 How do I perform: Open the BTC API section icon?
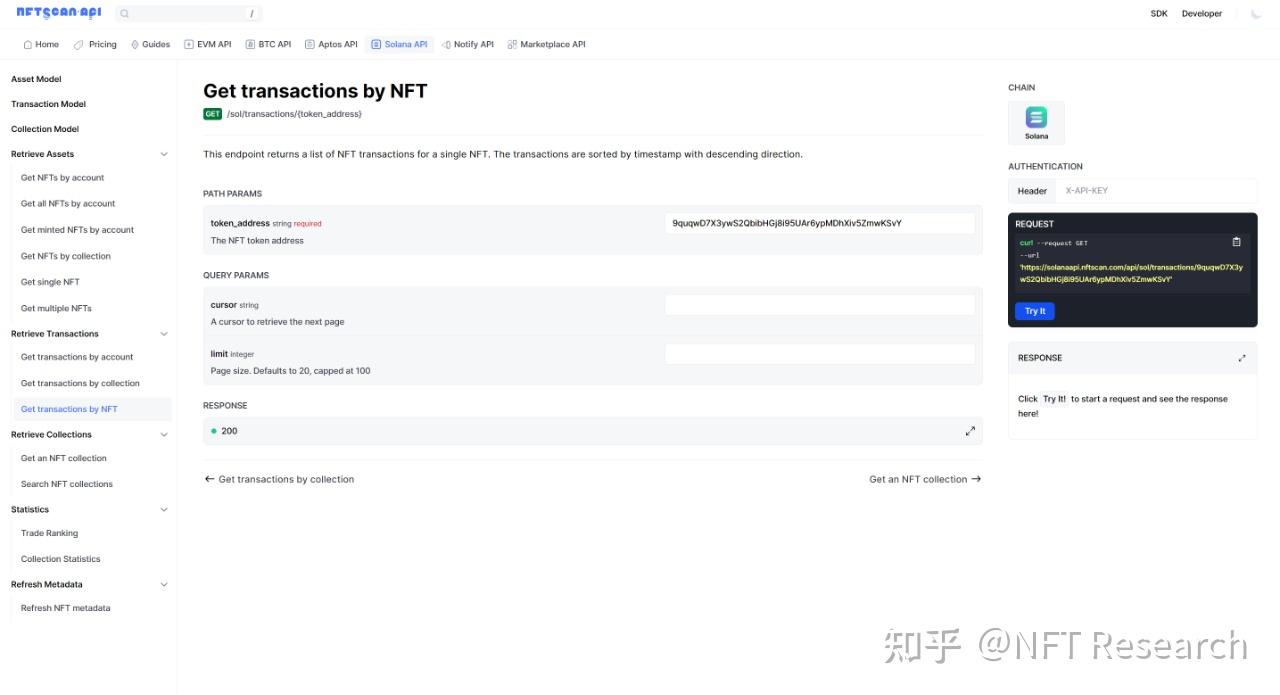point(251,44)
